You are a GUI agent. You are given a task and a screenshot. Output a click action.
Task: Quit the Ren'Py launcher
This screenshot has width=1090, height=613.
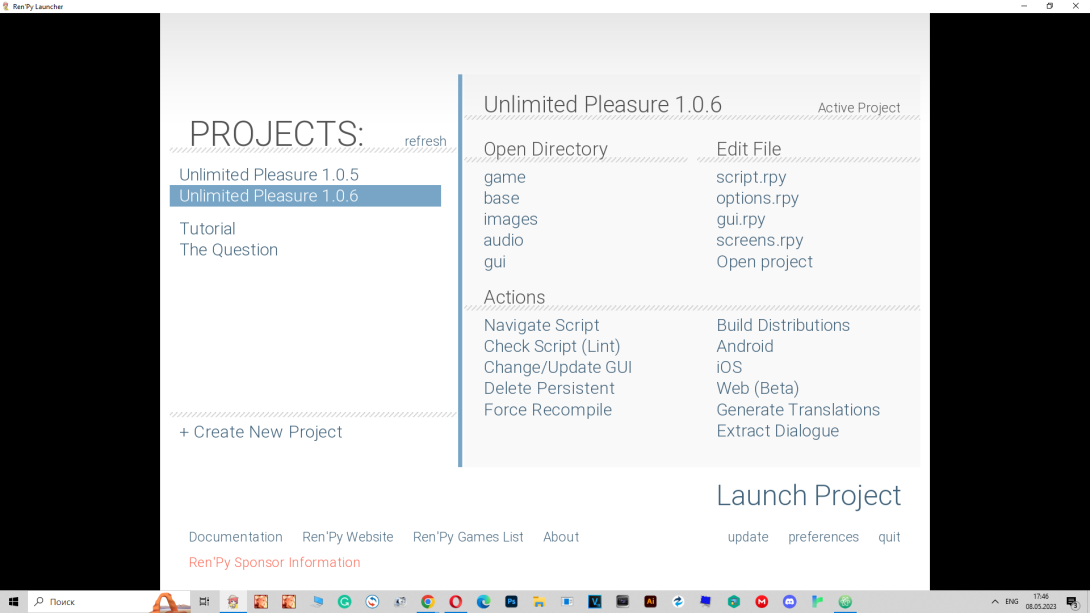click(889, 537)
